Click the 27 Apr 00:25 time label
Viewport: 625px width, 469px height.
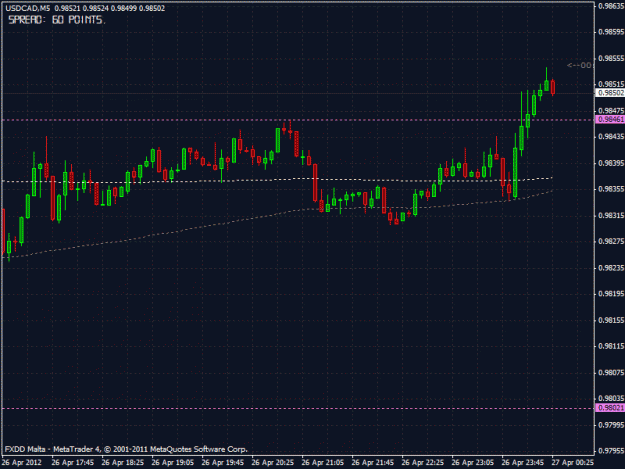573,463
